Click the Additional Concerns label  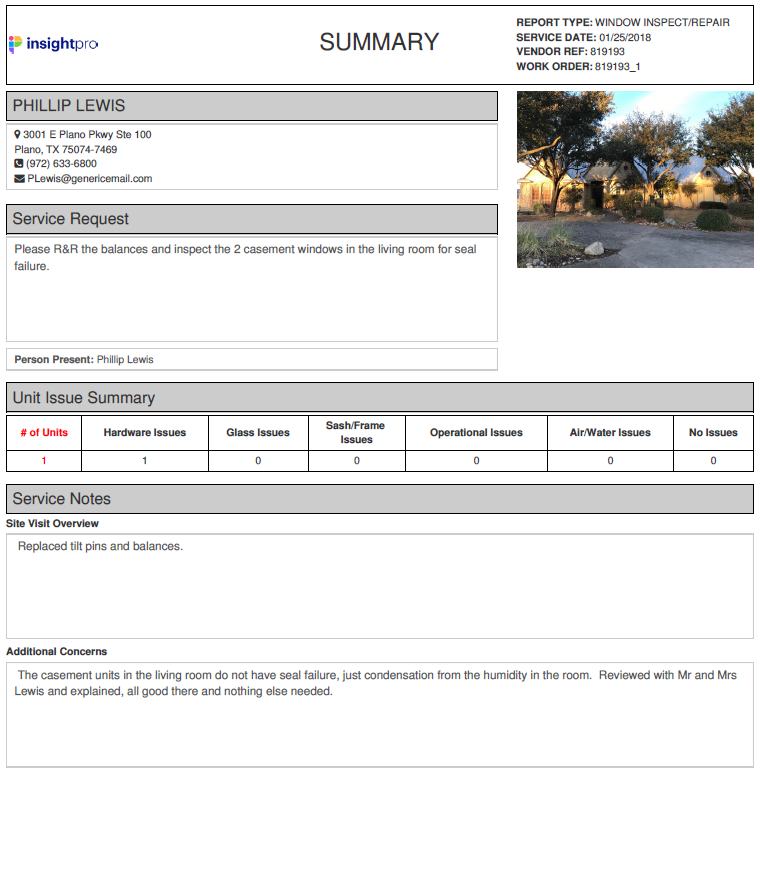[56, 651]
